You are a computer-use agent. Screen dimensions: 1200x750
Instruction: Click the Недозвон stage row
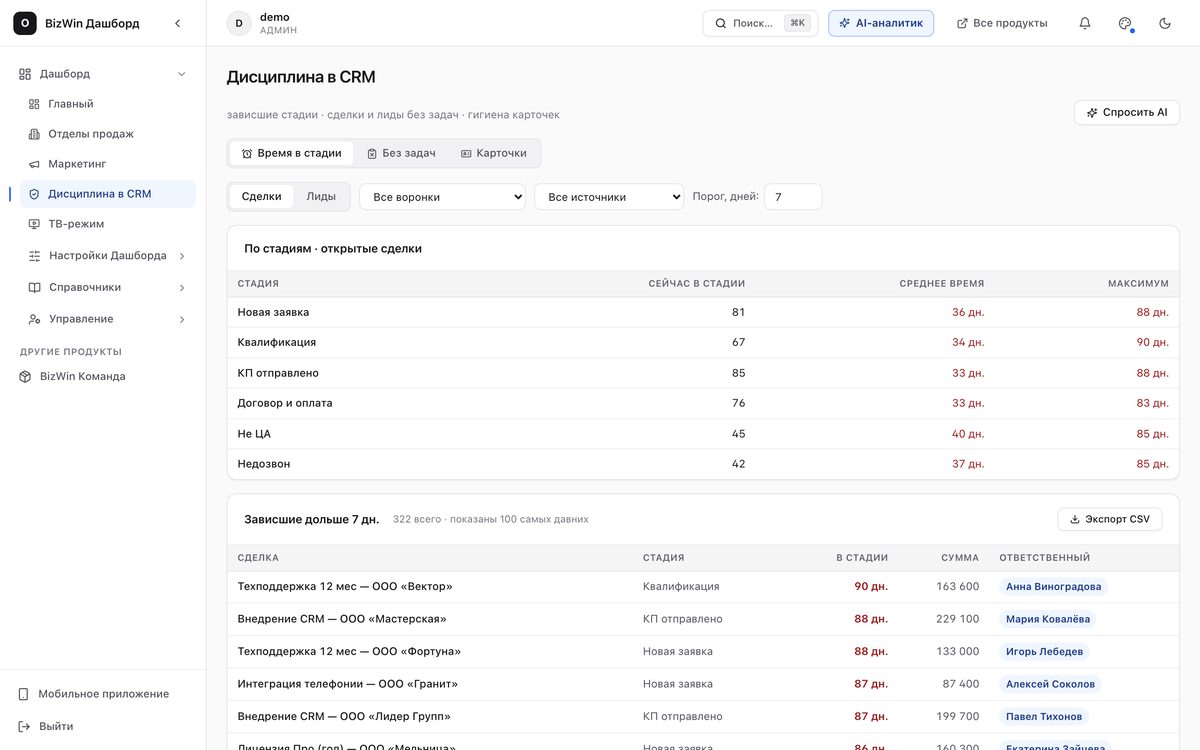[703, 464]
